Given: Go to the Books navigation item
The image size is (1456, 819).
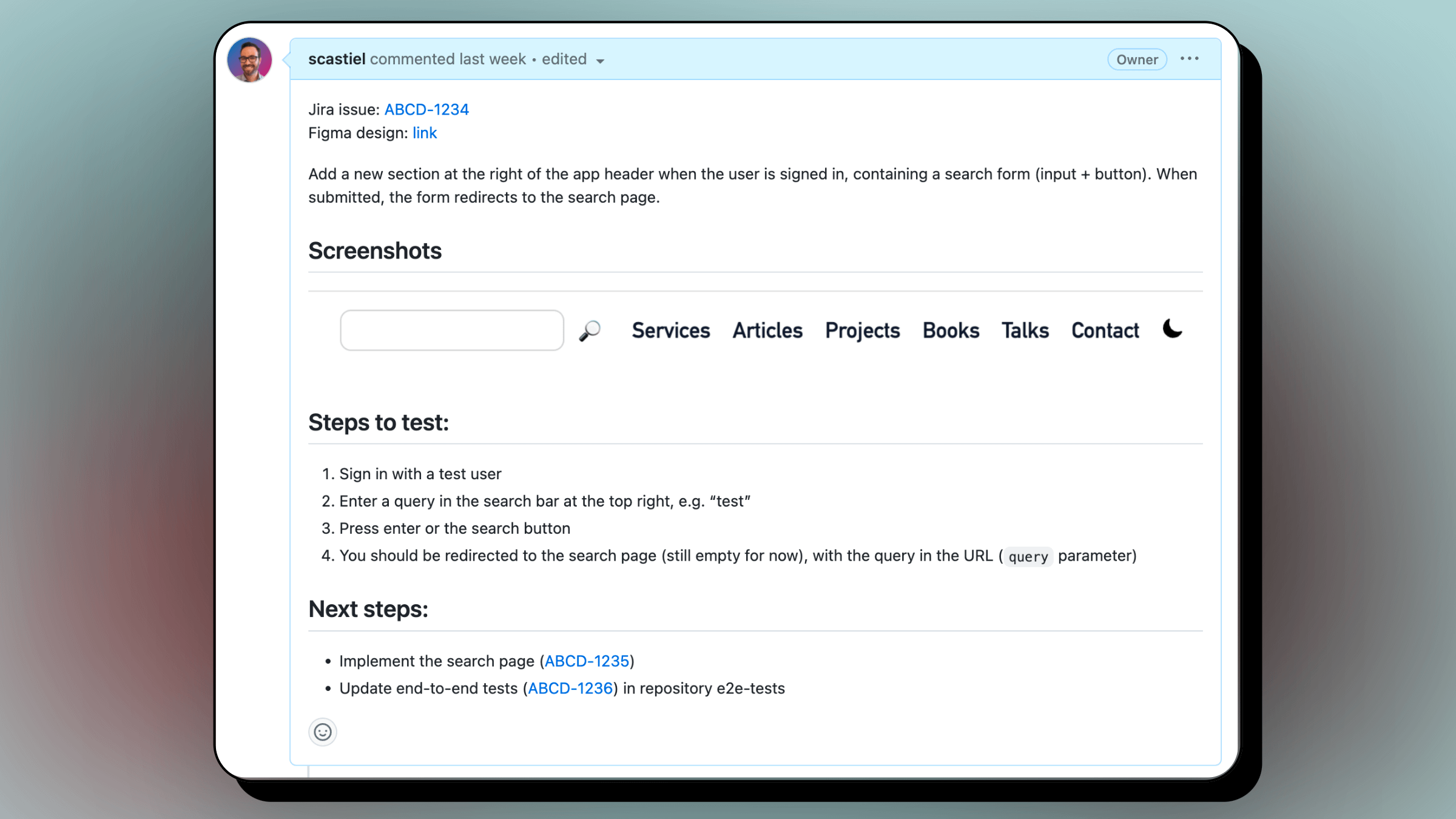Looking at the screenshot, I should coord(951,331).
